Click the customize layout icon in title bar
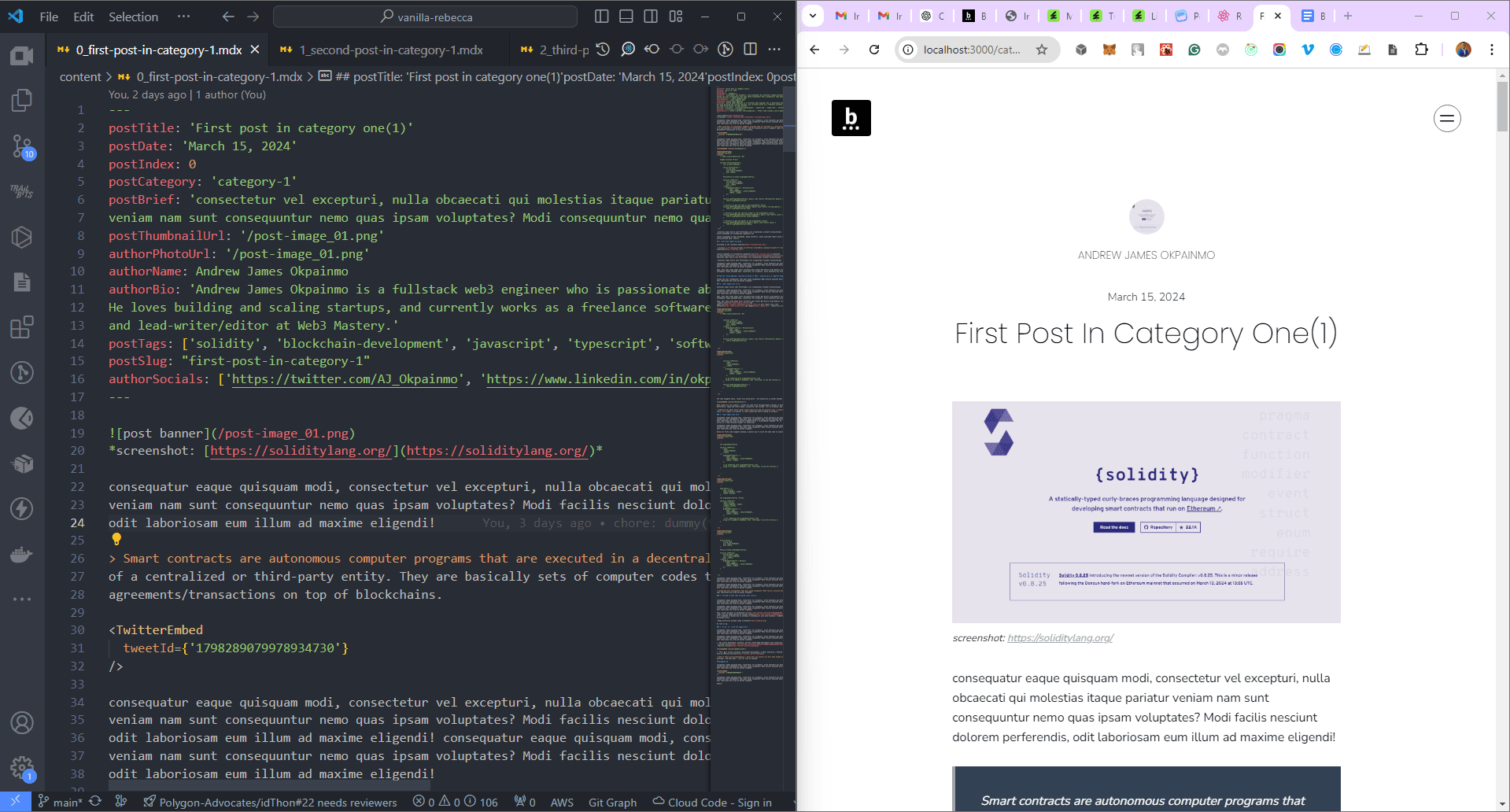The image size is (1510, 812). pyautogui.click(x=676, y=17)
